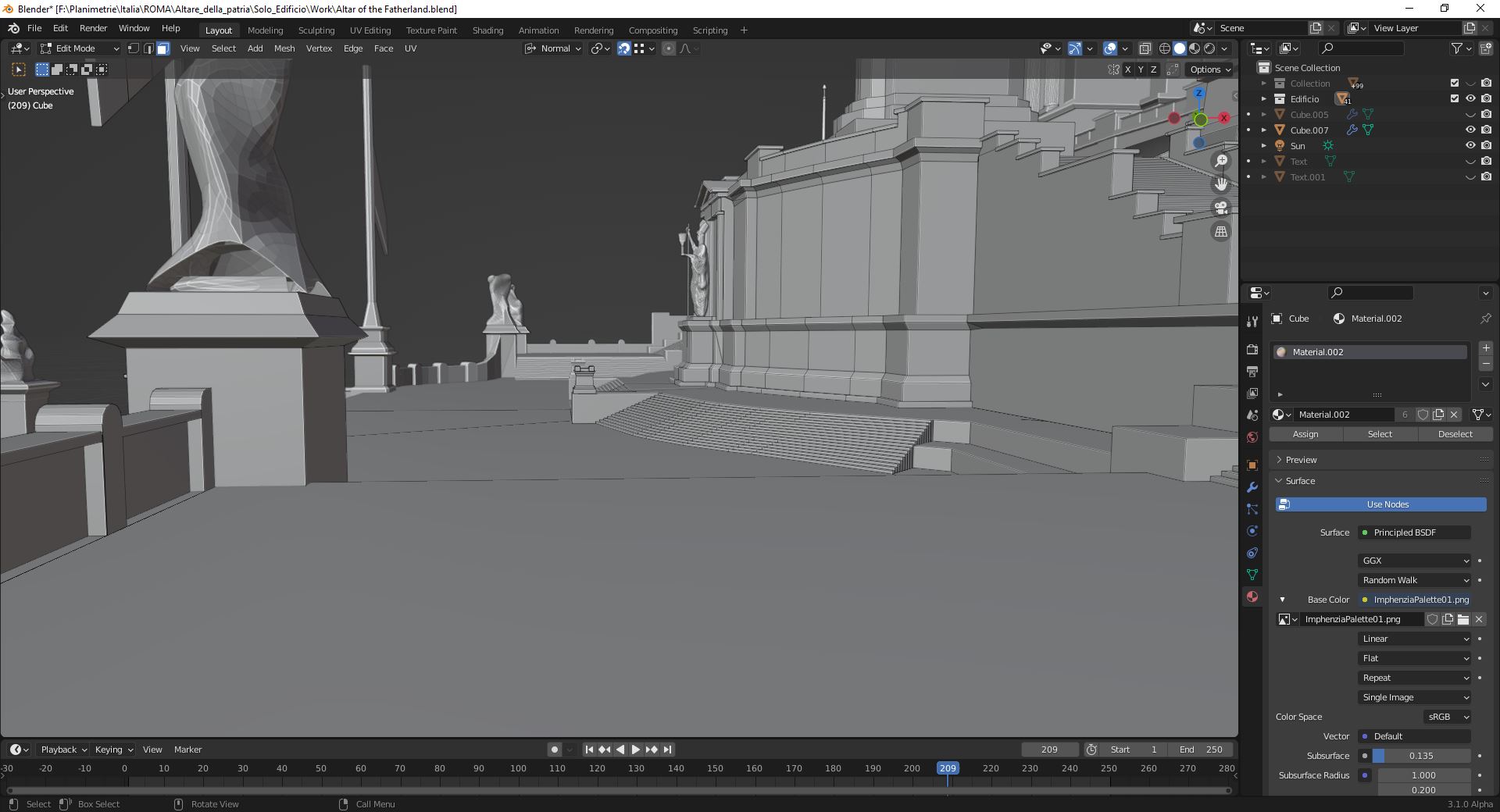Image resolution: width=1500 pixels, height=812 pixels.
Task: Open the Mesh menu
Action: (284, 48)
